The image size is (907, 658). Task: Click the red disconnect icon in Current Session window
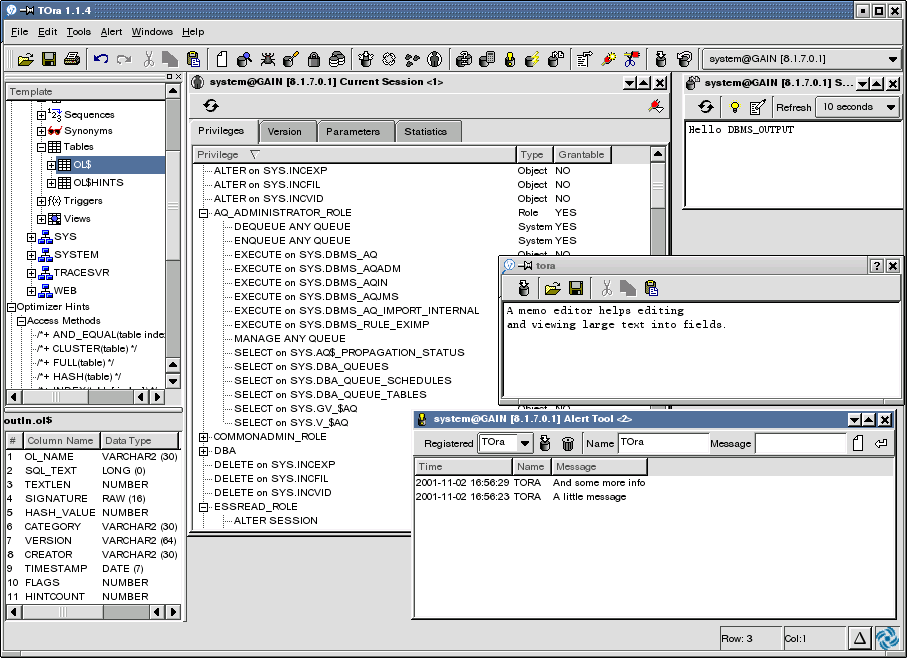click(655, 106)
